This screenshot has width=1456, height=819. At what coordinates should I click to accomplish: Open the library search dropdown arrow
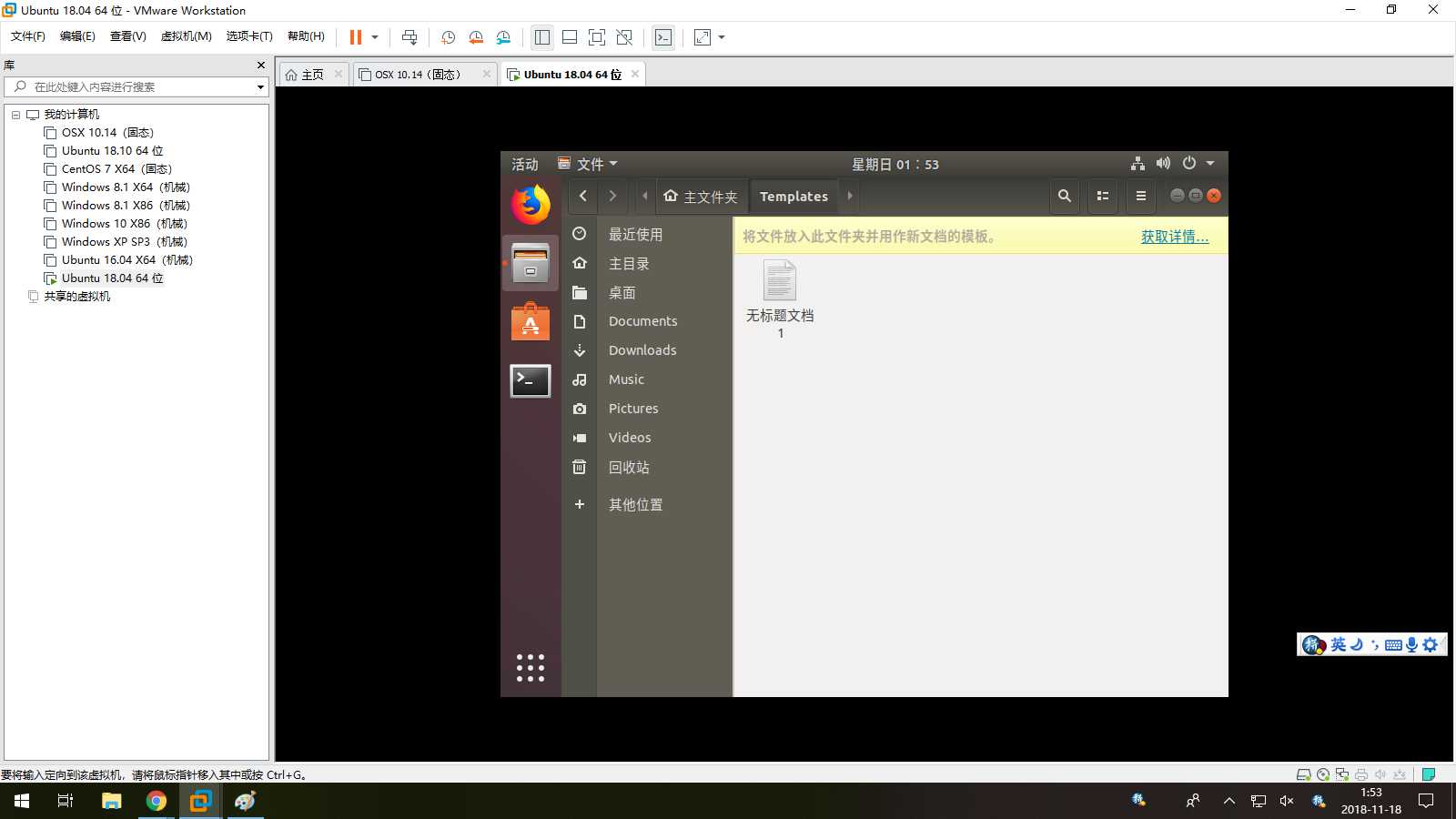pyautogui.click(x=260, y=87)
